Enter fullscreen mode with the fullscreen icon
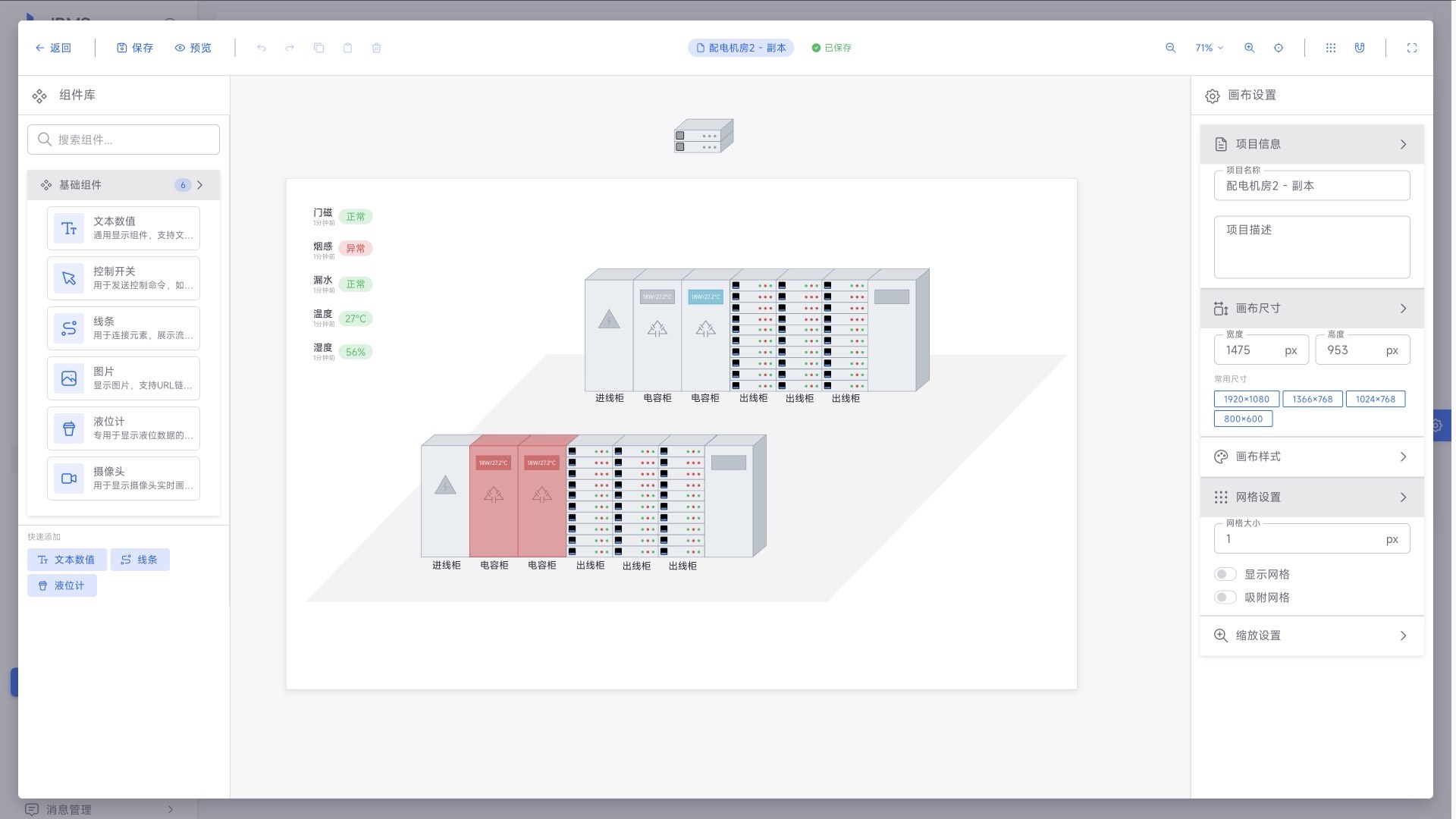This screenshot has height=819, width=1456. pyautogui.click(x=1411, y=48)
